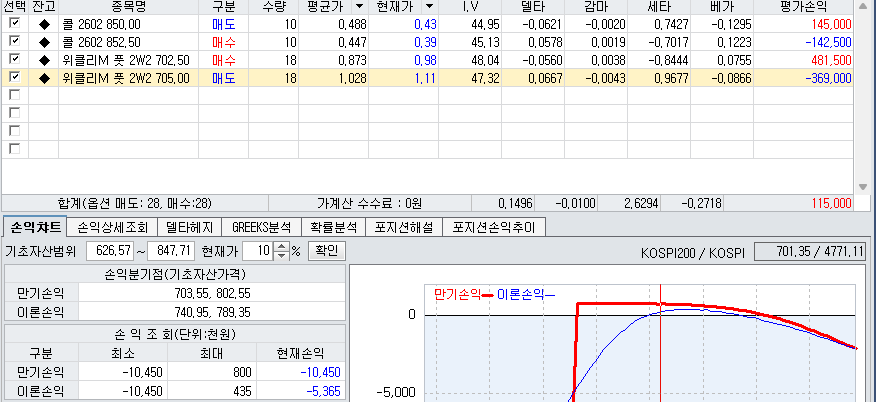
Task: Click the 확인 button
Action: pos(327,251)
